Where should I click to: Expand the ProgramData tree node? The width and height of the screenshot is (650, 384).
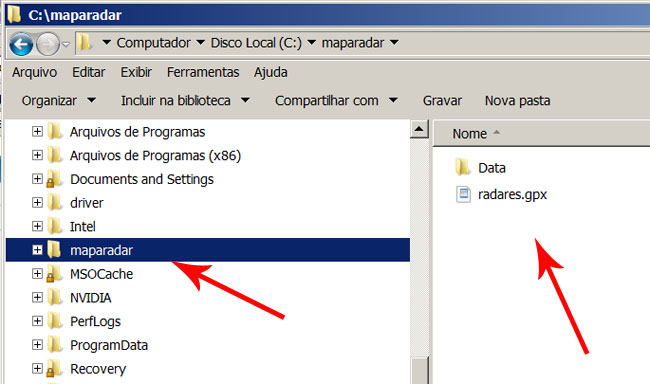pos(37,345)
